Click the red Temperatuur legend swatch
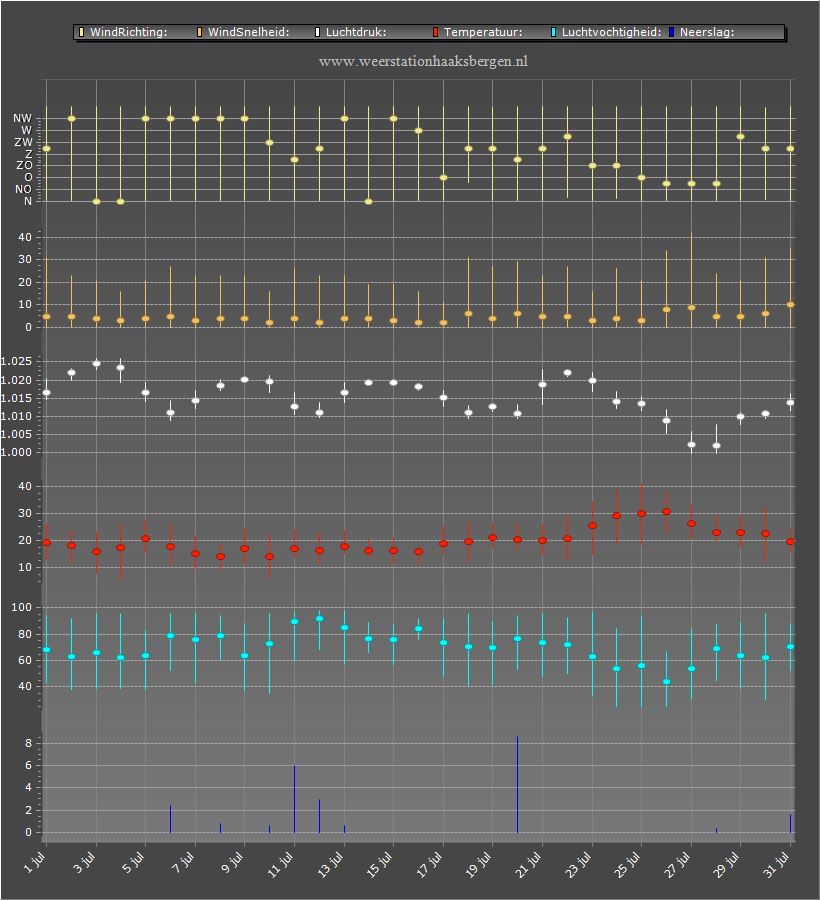Viewport: 820px width, 900px height. coord(436,32)
